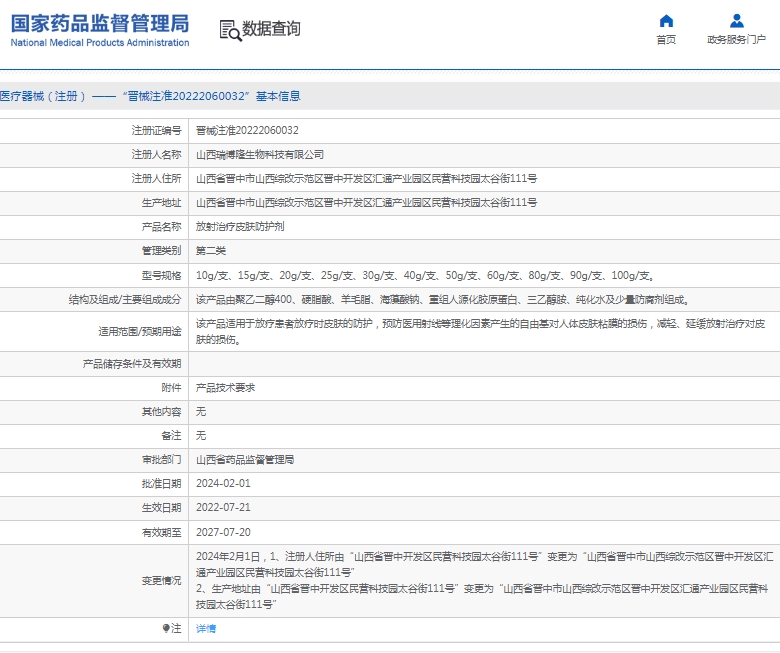Click 无 in the 其他内容 row
The width and height of the screenshot is (780, 653).
(x=201, y=411)
